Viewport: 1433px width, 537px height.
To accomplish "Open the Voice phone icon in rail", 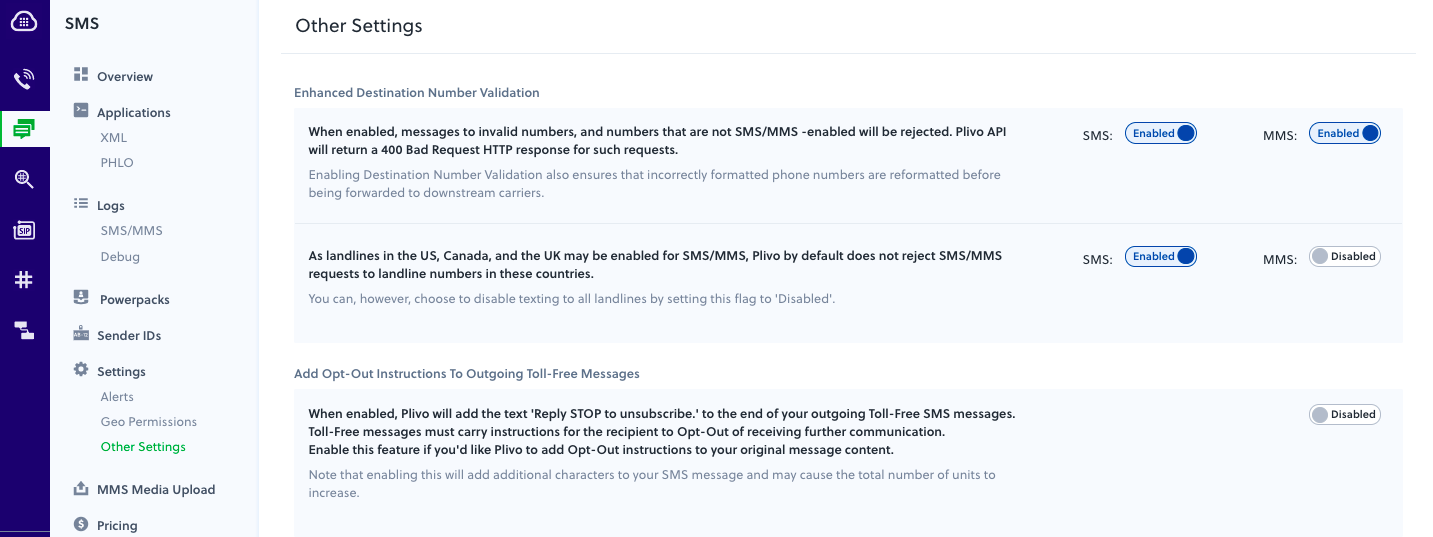I will pos(24,80).
